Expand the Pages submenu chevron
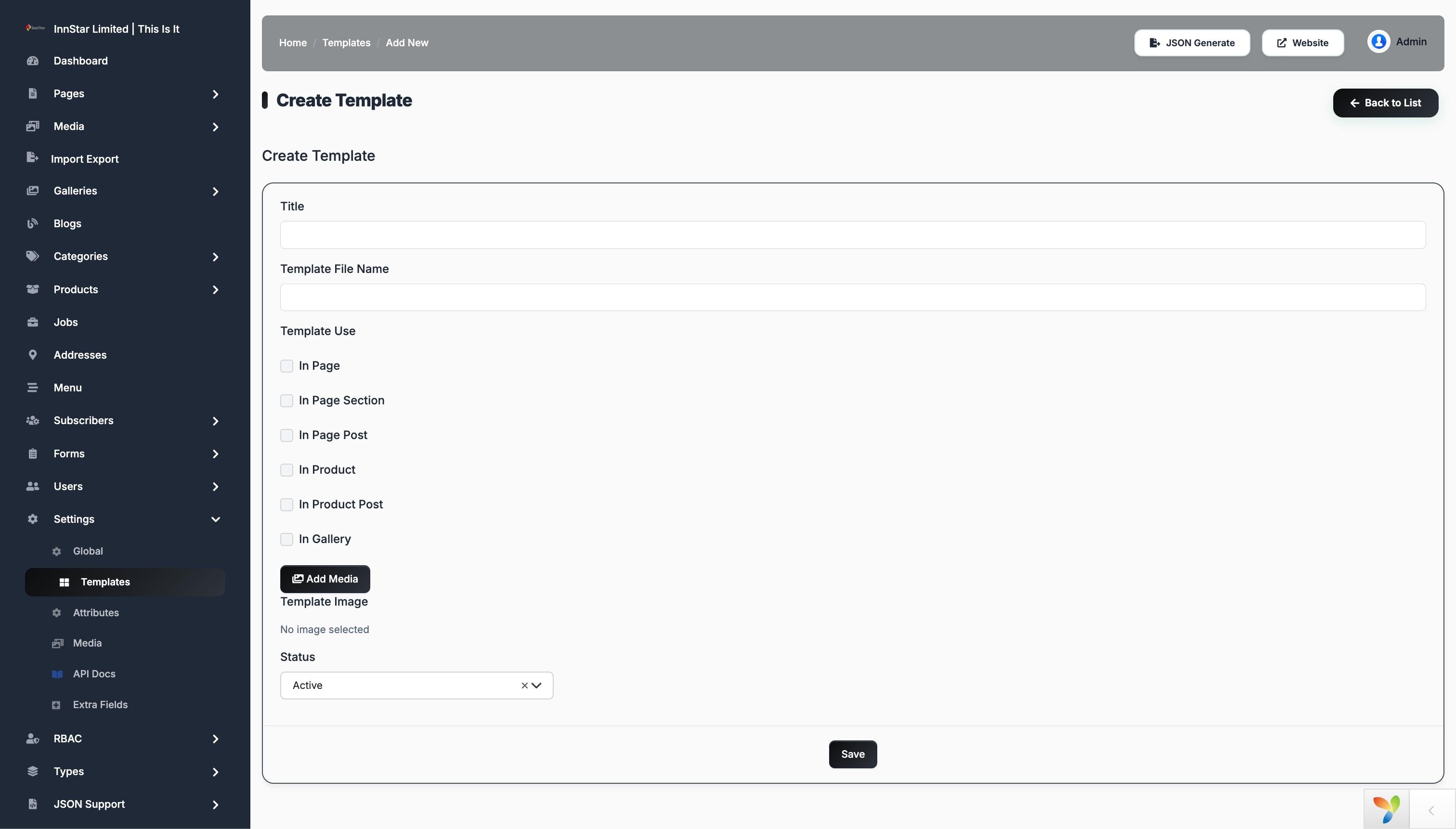Screen dimensions: 1456x829 215,94
